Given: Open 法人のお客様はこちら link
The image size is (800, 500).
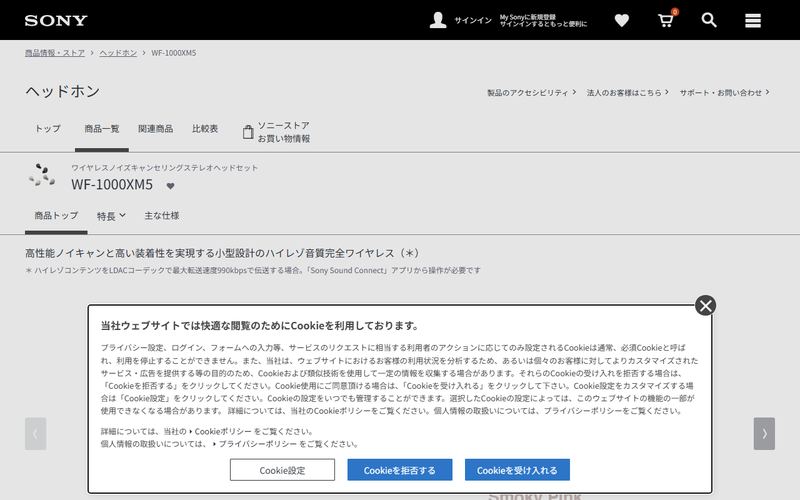Looking at the screenshot, I should click(627, 92).
